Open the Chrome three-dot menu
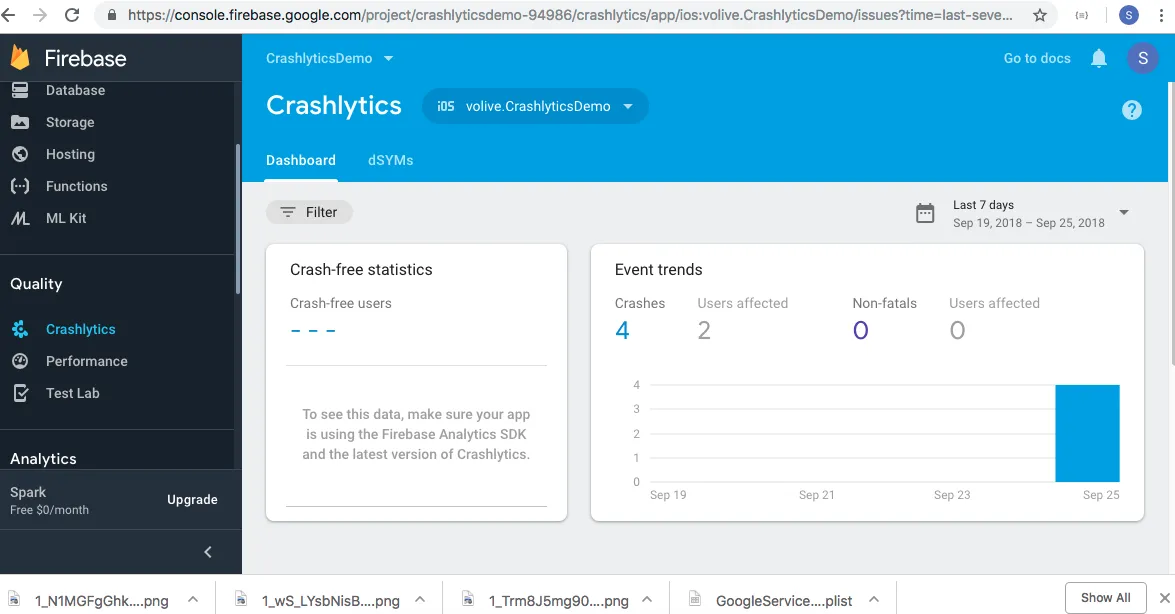This screenshot has height=614, width=1175. pyautogui.click(x=1162, y=15)
